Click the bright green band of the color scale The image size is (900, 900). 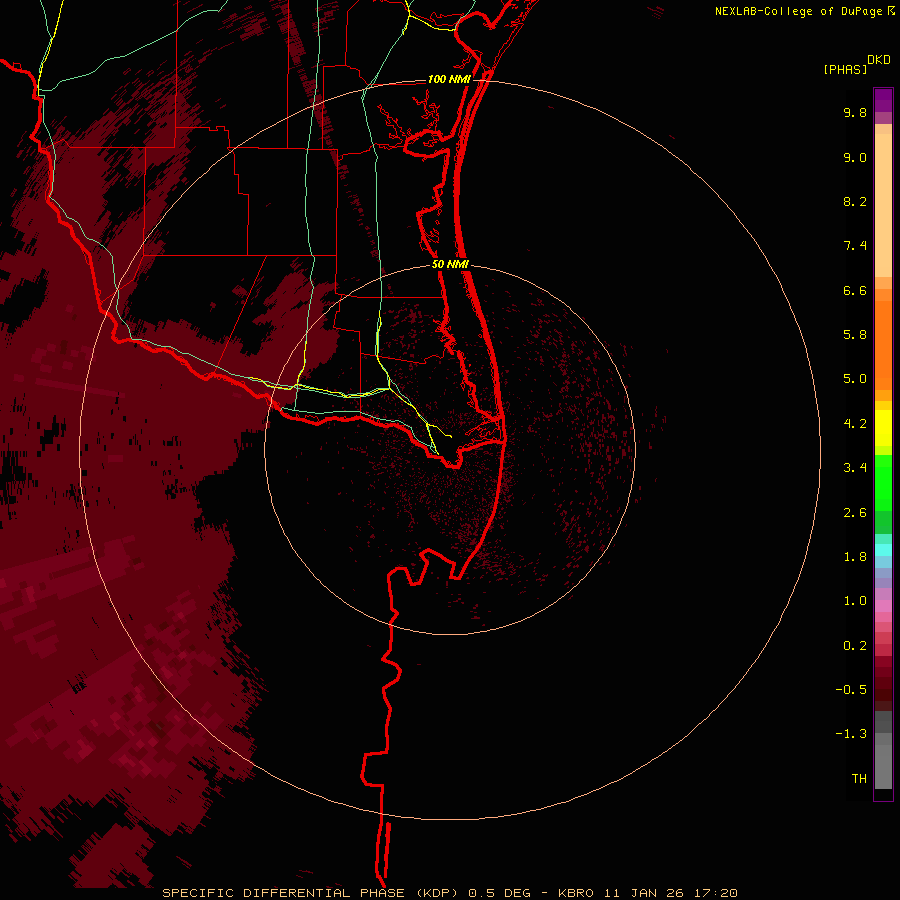click(883, 483)
